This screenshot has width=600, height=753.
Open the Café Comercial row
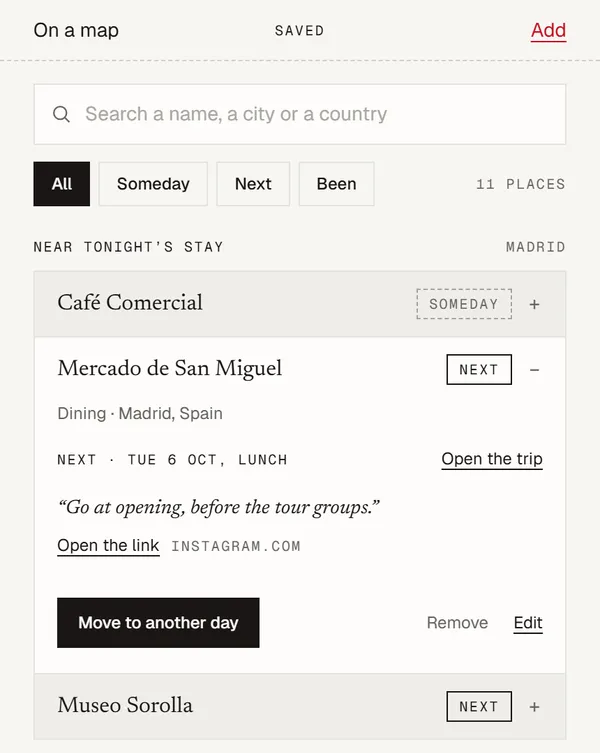click(300, 304)
